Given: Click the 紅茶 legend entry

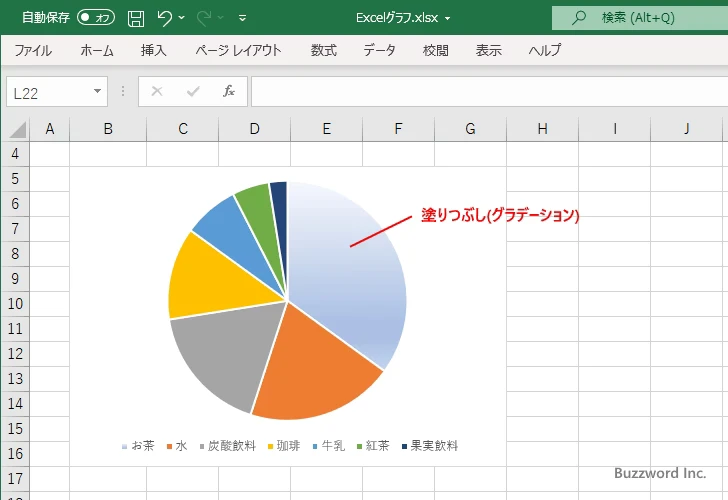Looking at the screenshot, I should click(x=373, y=446).
